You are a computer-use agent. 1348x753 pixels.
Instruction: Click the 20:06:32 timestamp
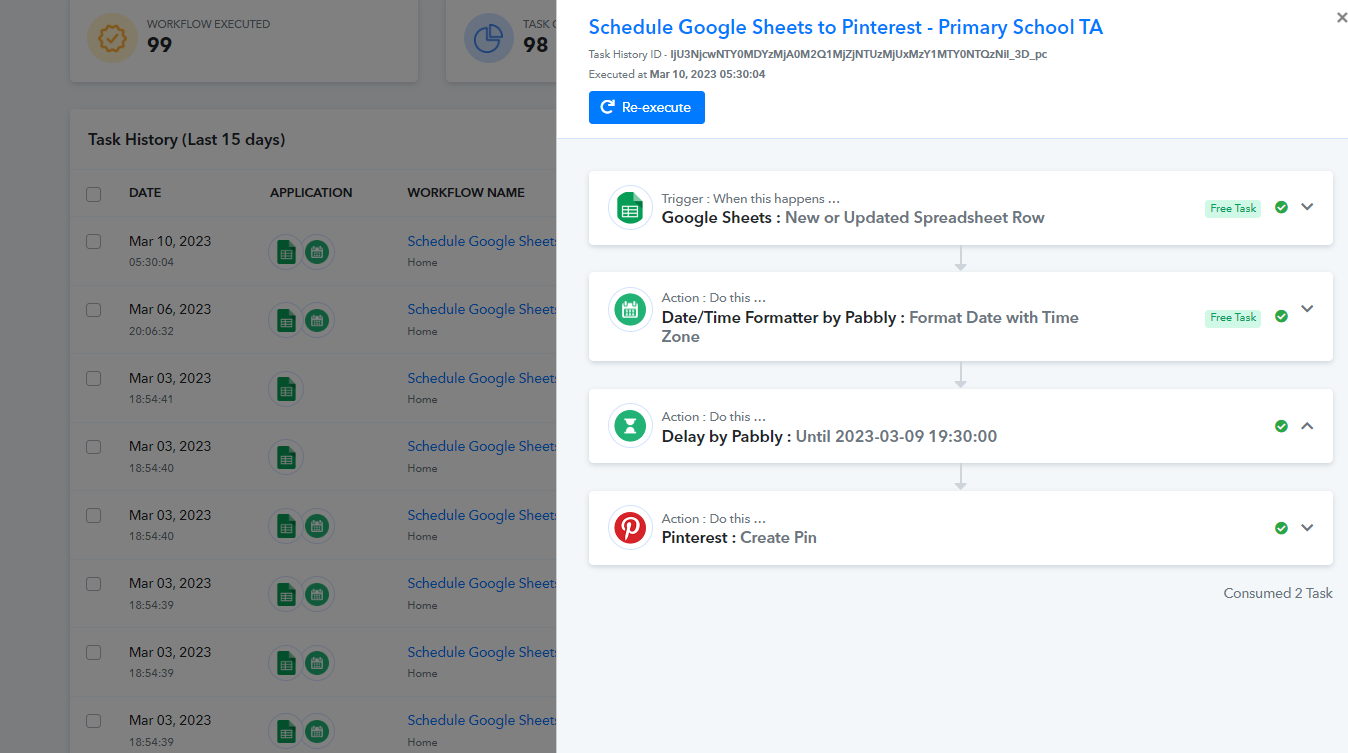pyautogui.click(x=151, y=331)
